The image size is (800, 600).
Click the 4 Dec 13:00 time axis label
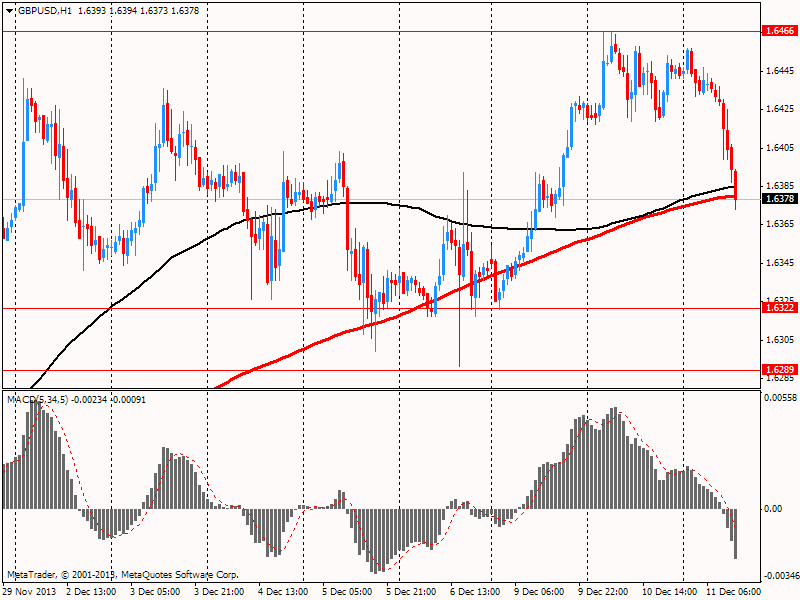click(284, 592)
